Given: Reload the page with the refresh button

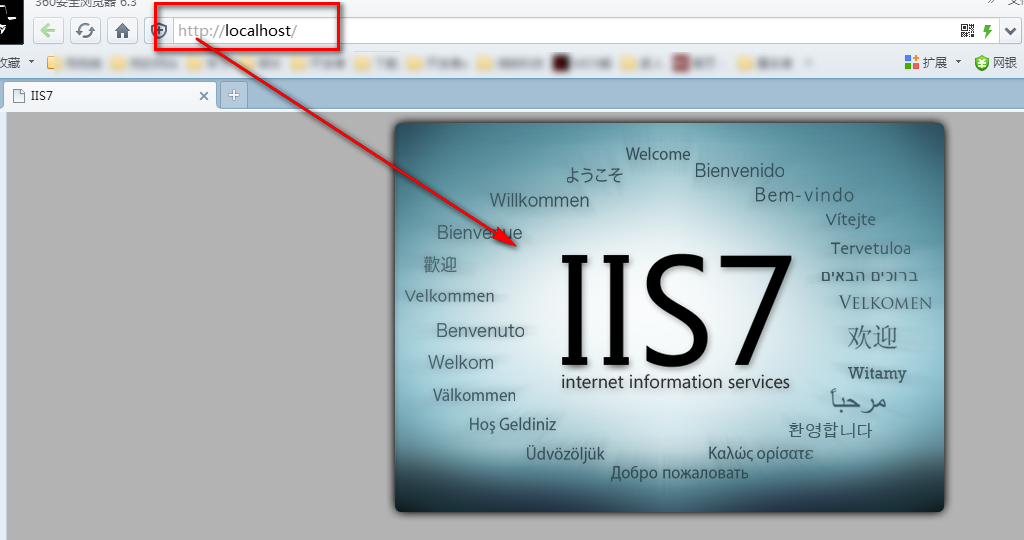Looking at the screenshot, I should tap(86, 31).
